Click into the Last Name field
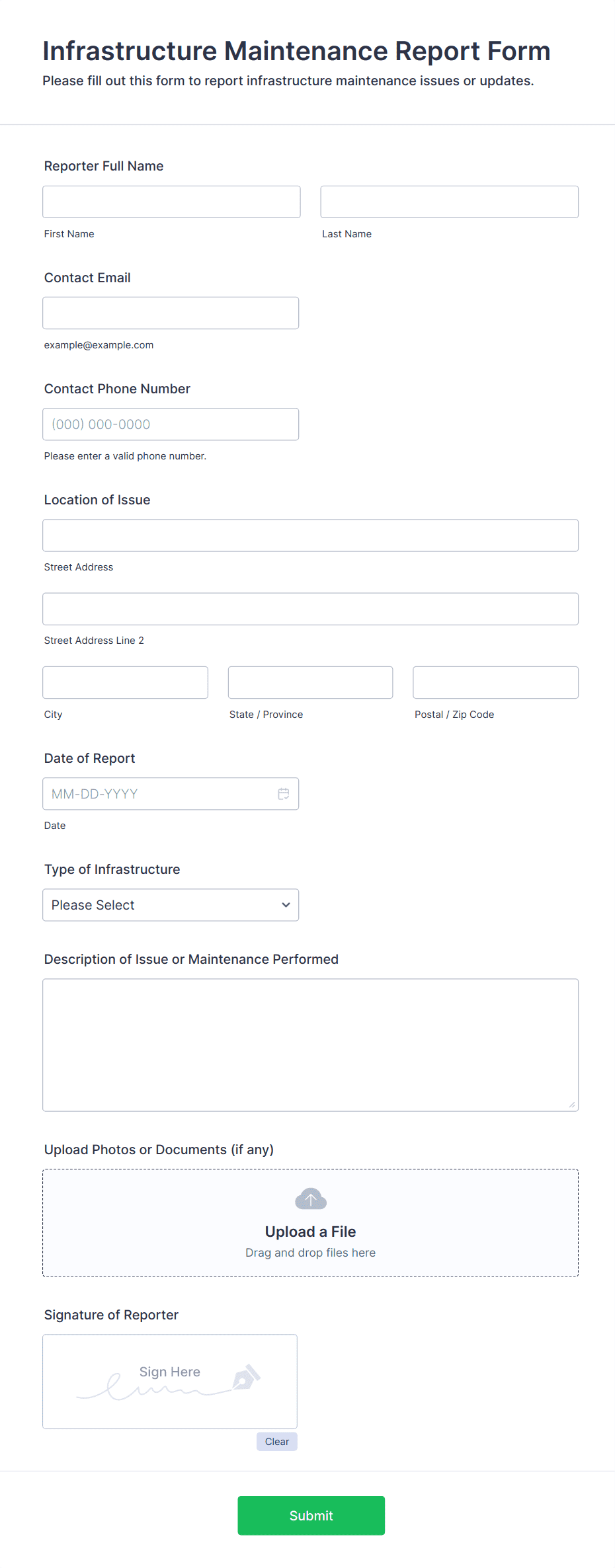 449,202
